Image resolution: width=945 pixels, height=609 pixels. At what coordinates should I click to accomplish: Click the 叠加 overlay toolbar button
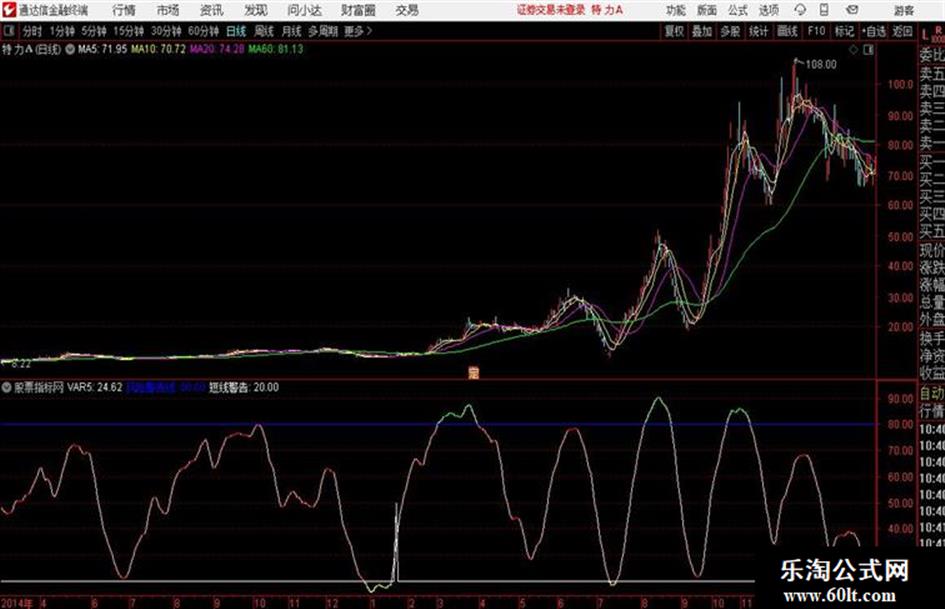(702, 31)
